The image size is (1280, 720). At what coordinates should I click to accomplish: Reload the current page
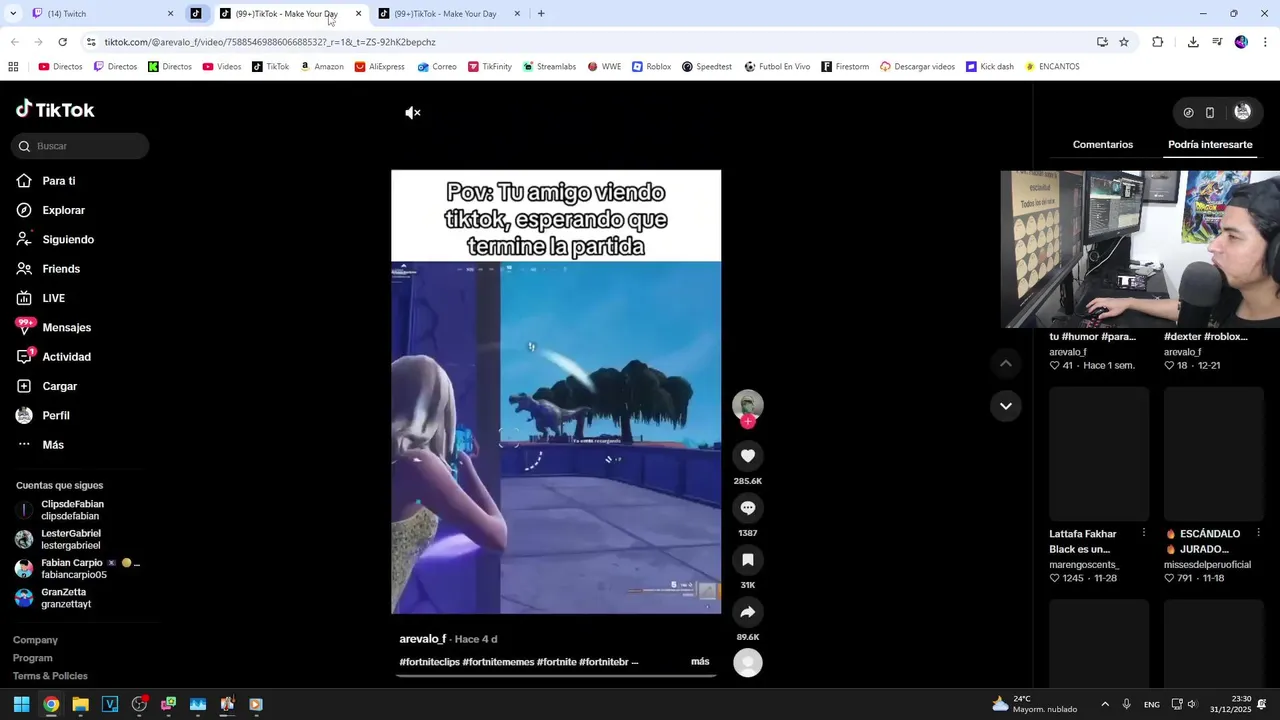point(63,42)
